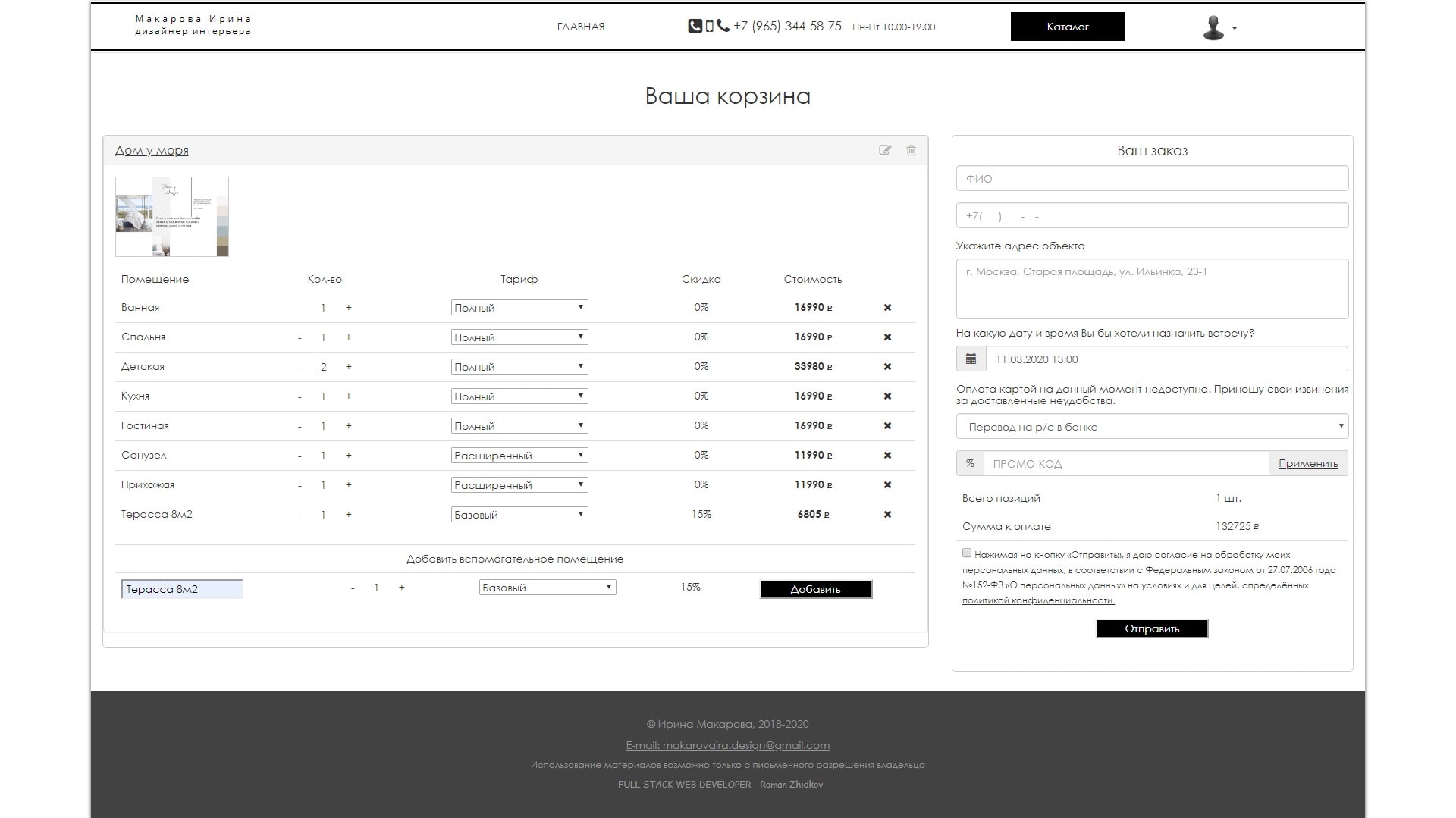Open tariff dropdown for Ванная
Image resolution: width=1456 pixels, height=818 pixels.
pyautogui.click(x=519, y=308)
